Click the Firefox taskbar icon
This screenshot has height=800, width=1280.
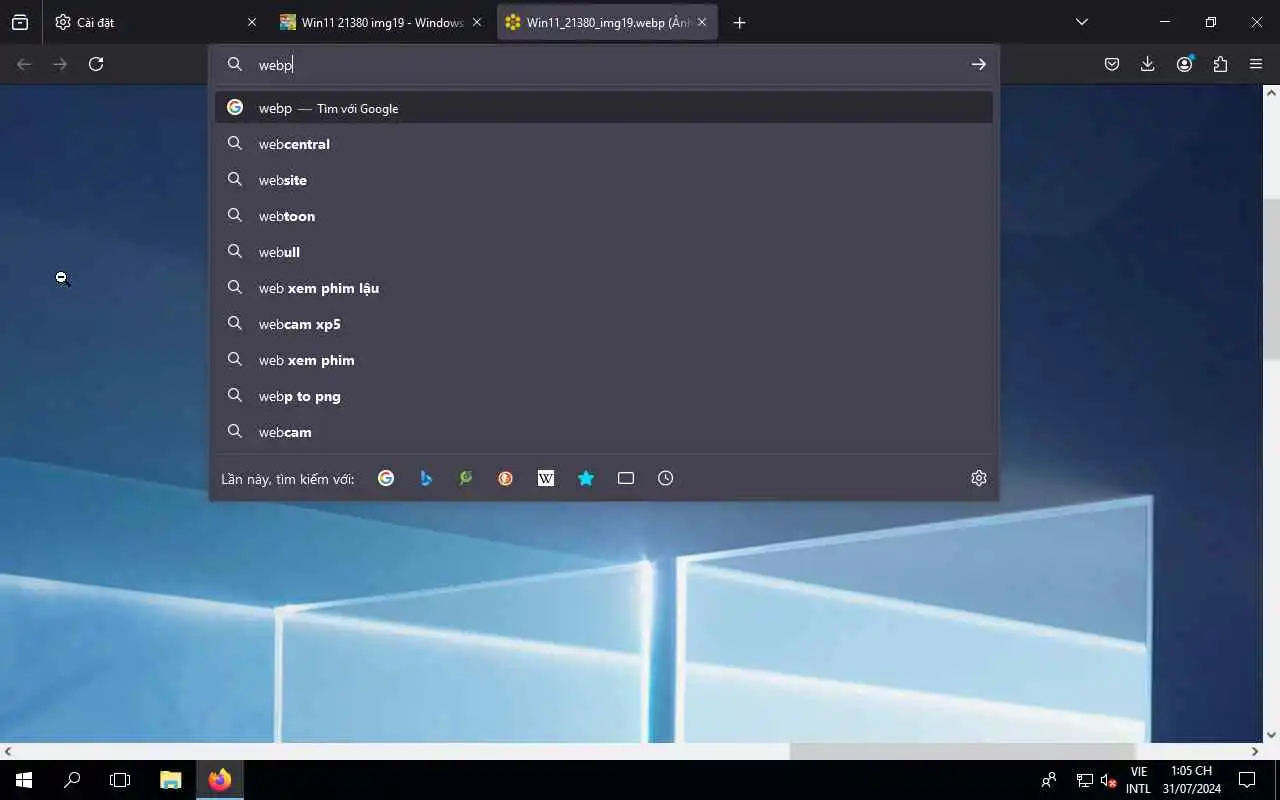[220, 780]
